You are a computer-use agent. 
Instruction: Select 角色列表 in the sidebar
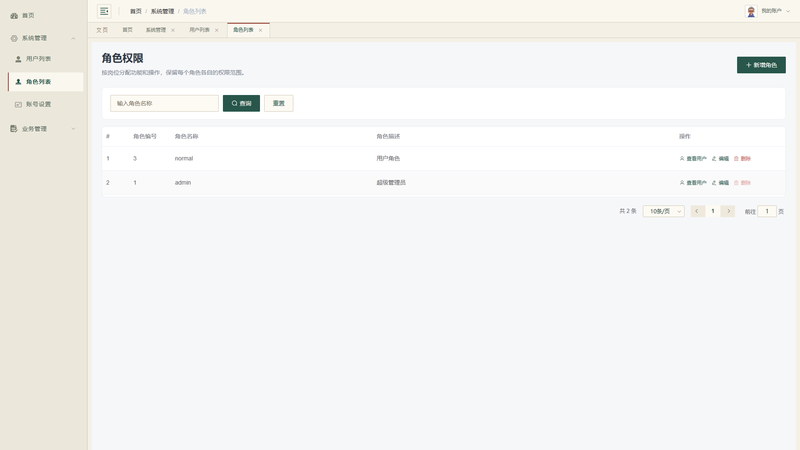pos(45,82)
